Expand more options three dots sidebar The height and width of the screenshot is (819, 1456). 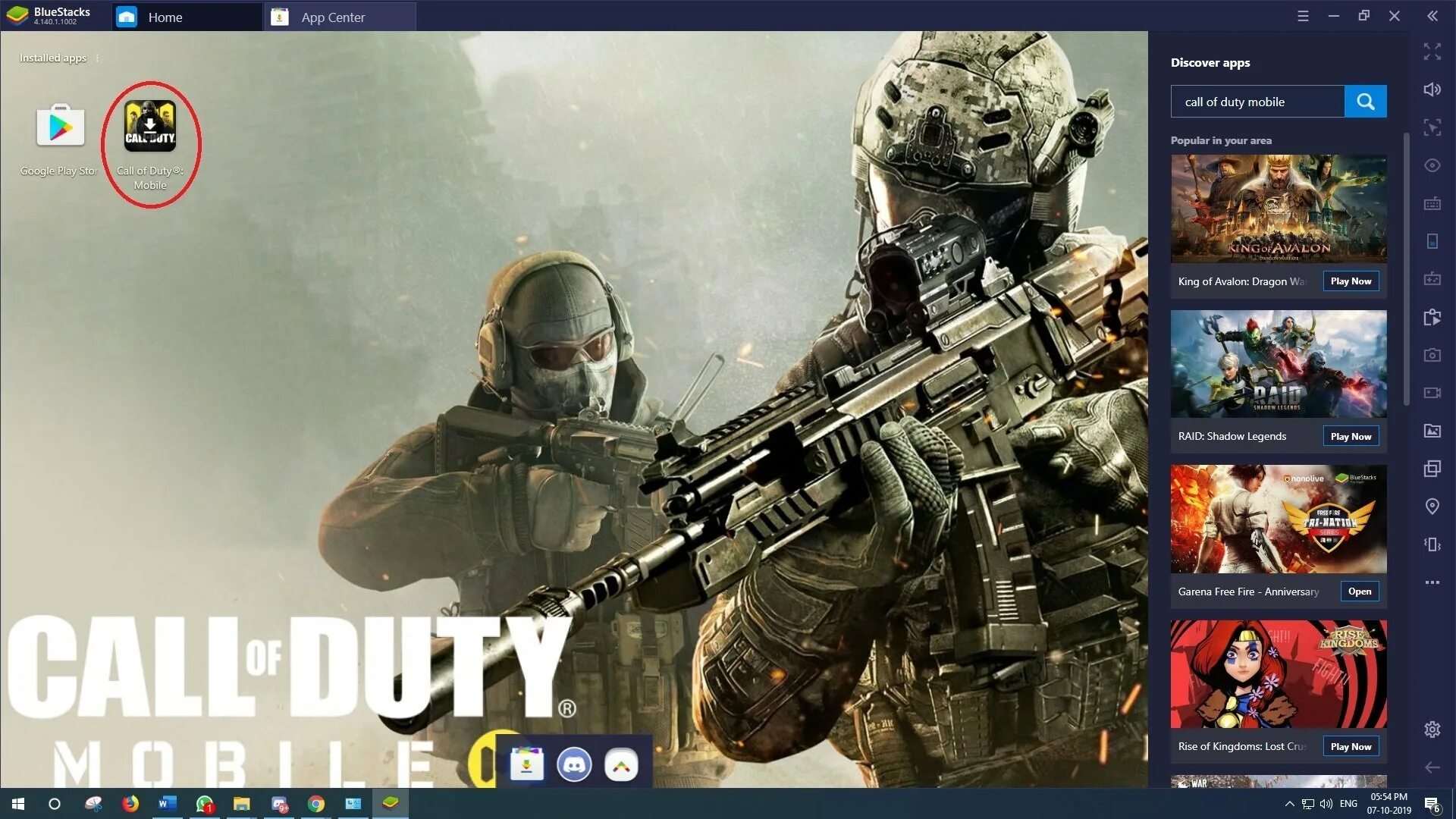pos(1432,582)
